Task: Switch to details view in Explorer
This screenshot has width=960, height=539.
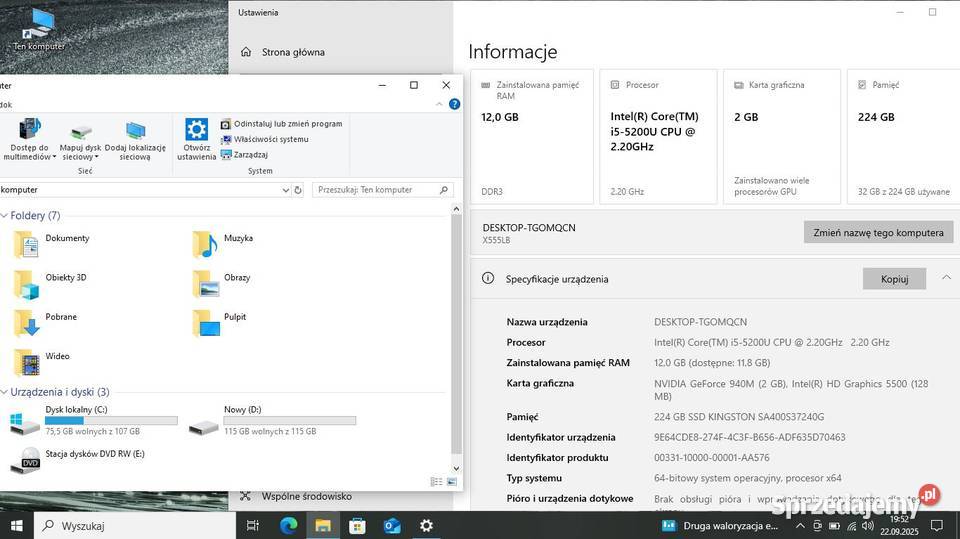Action: click(x=436, y=482)
